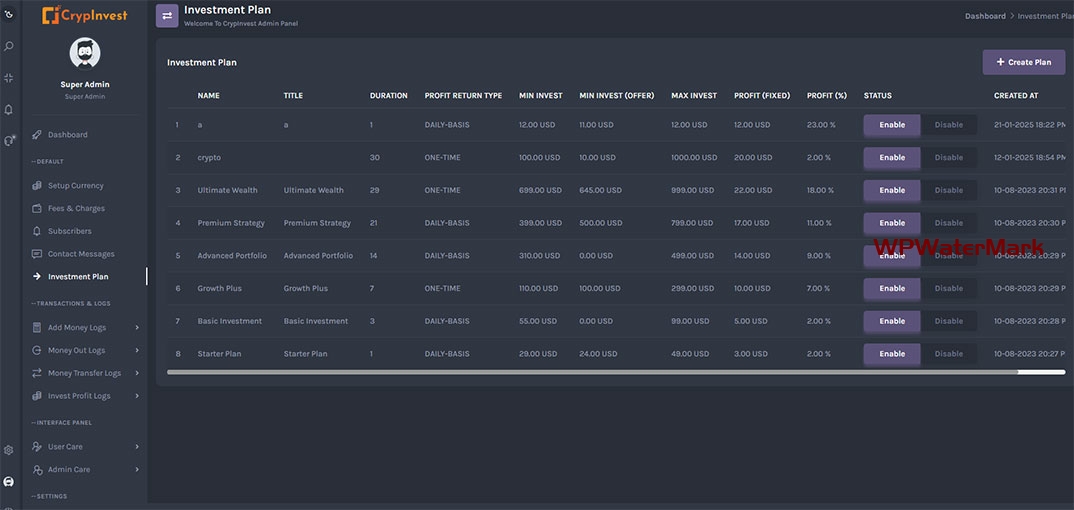Expand the Add Money Logs submenu
Screen dimensions: 1074x510
(x=137, y=328)
